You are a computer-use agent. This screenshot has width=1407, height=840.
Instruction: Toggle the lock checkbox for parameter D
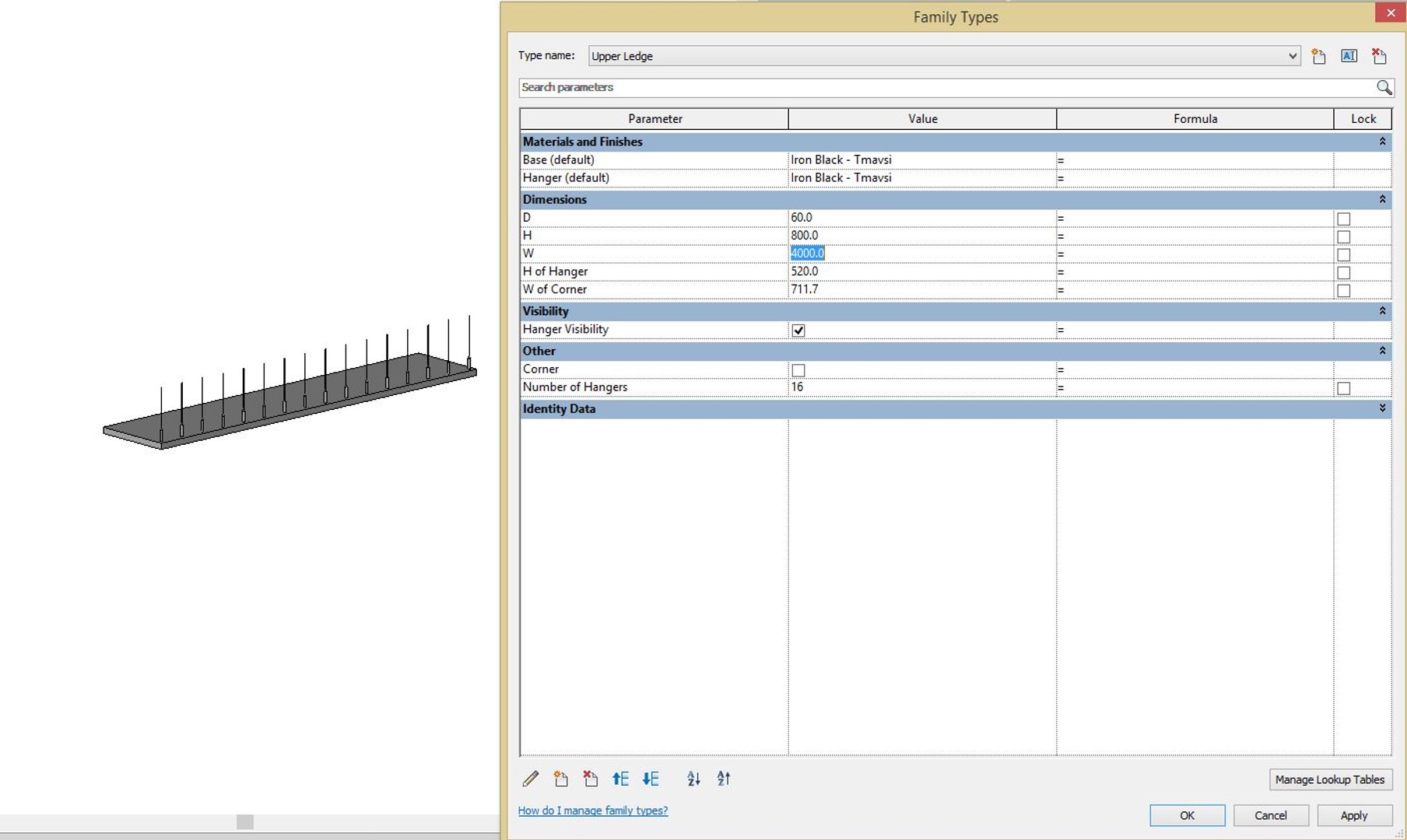pos(1343,219)
